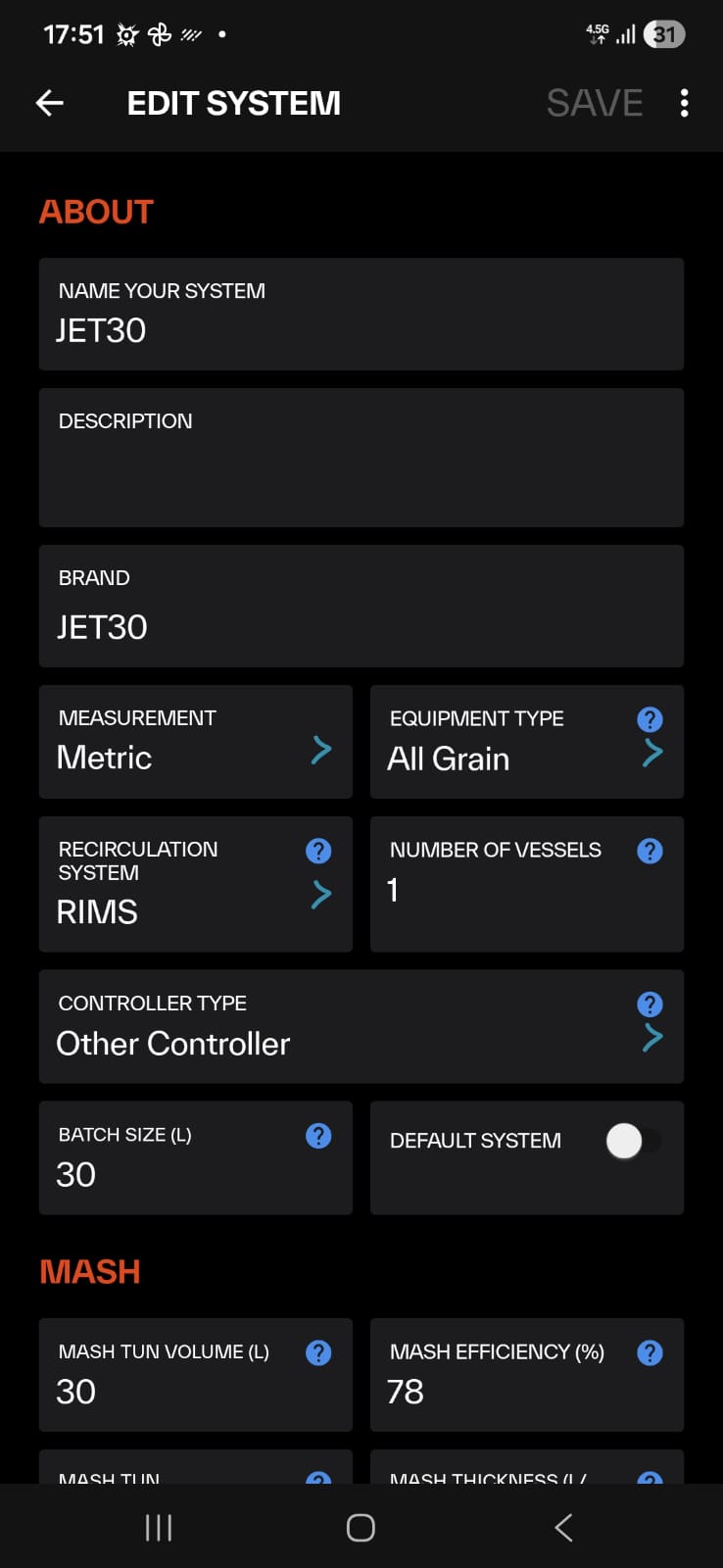The height and width of the screenshot is (1568, 723).
Task: Show help for Mash Tun Volume
Action: point(318,1353)
